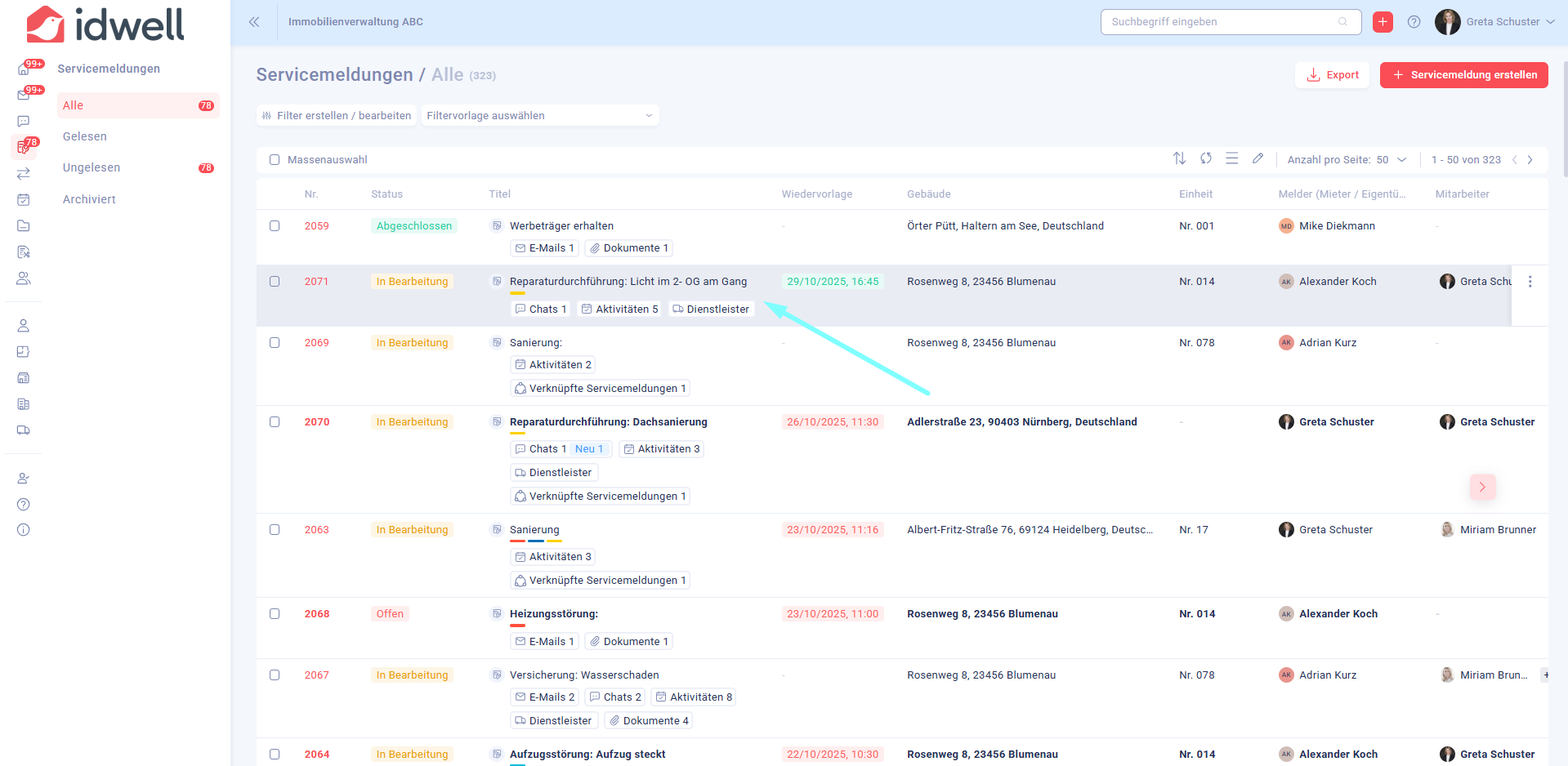The image size is (1568, 766).
Task: Select the checkbox for request 2059
Action: point(275,226)
